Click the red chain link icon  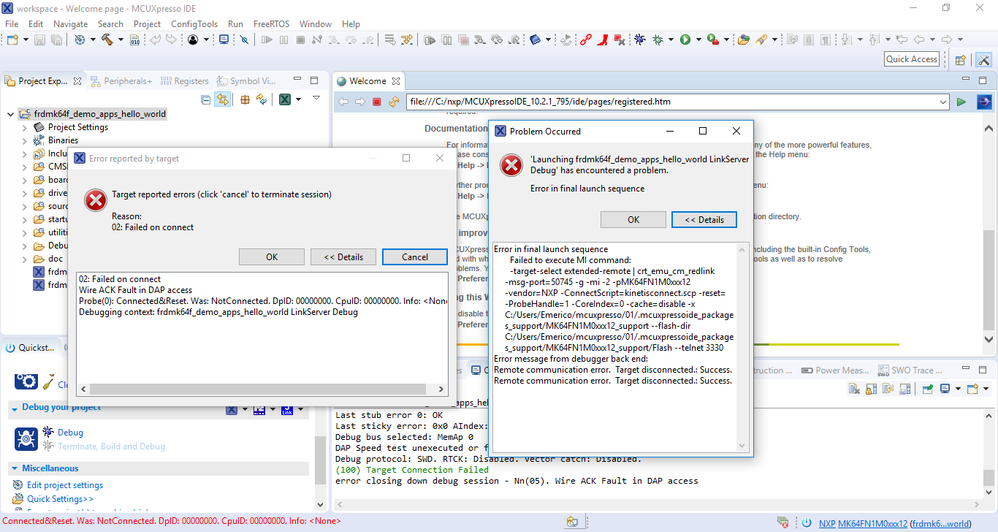click(586, 39)
